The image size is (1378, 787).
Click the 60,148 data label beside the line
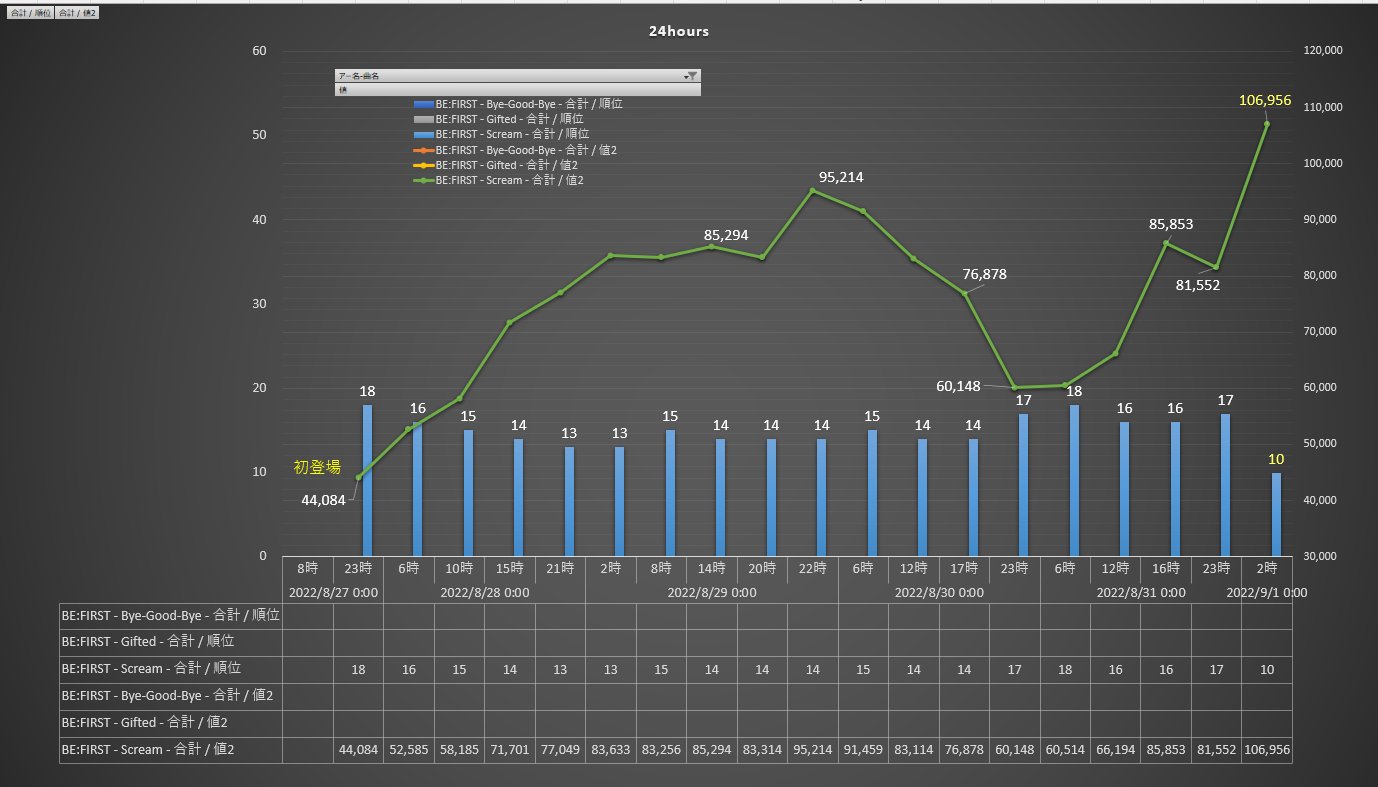959,384
